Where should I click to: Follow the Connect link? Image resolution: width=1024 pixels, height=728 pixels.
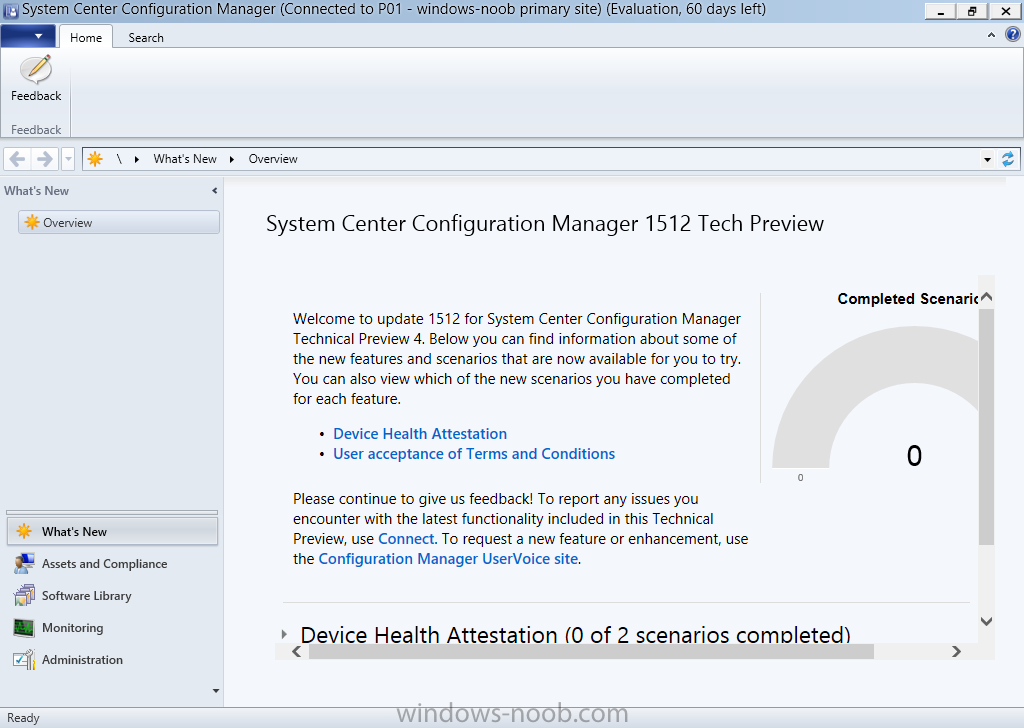click(x=406, y=539)
